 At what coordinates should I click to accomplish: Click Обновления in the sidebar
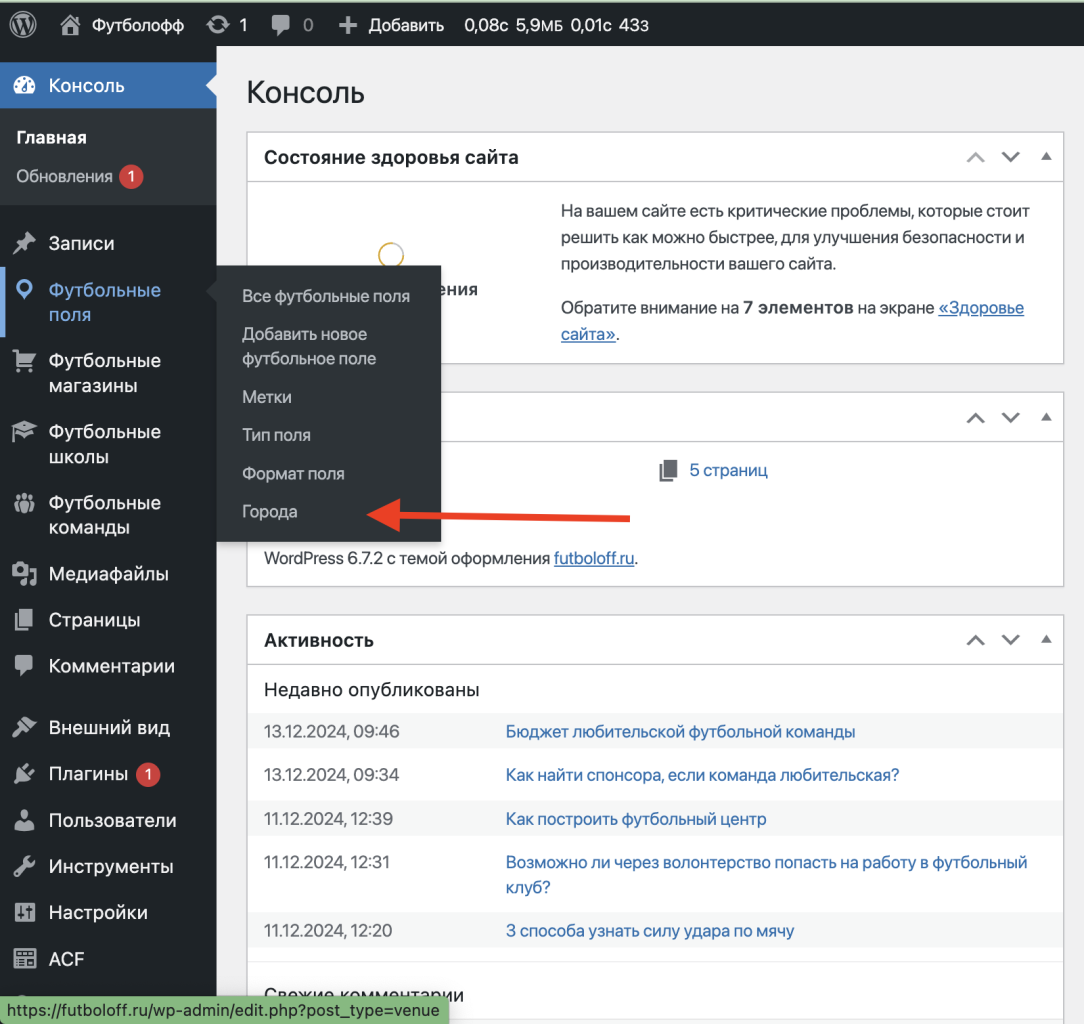64,177
